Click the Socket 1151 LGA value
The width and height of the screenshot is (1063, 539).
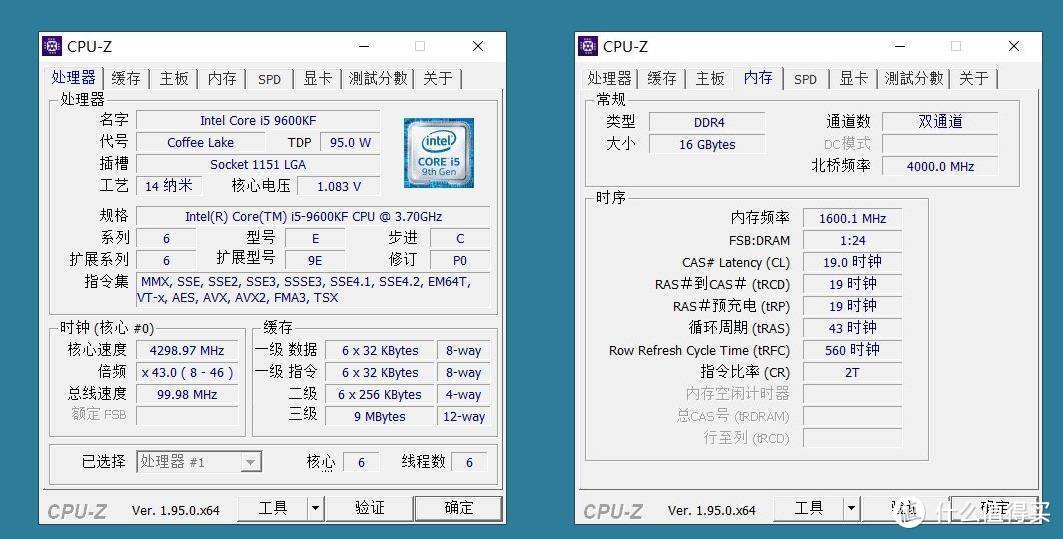point(258,164)
